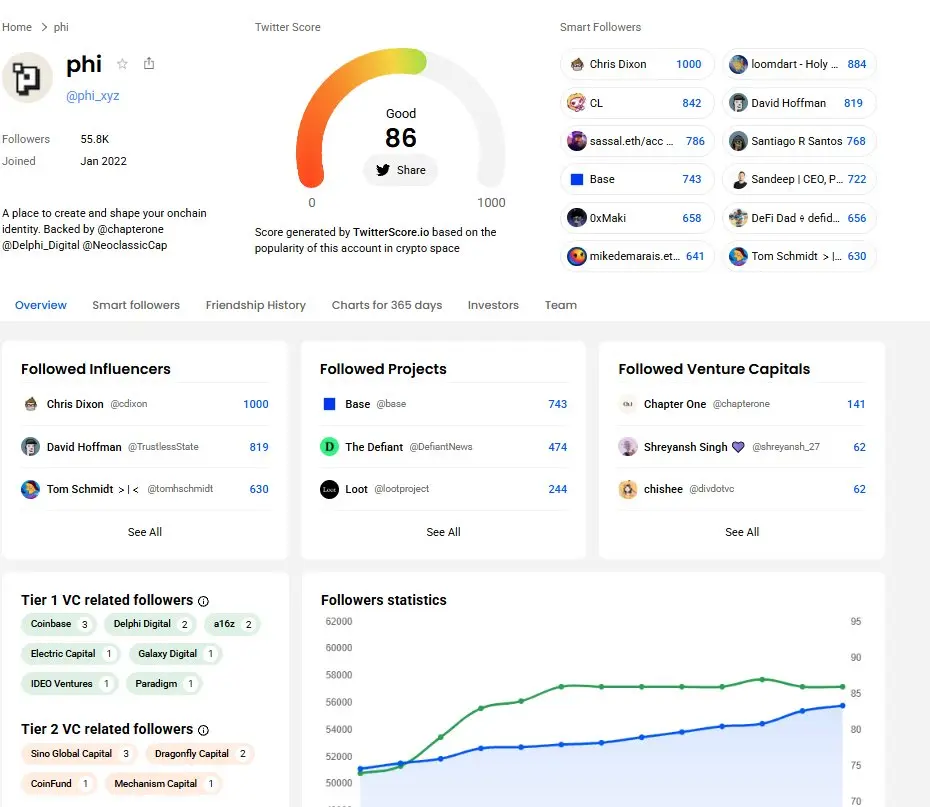
Task: Click the share/export icon beside phi name
Action: [149, 63]
